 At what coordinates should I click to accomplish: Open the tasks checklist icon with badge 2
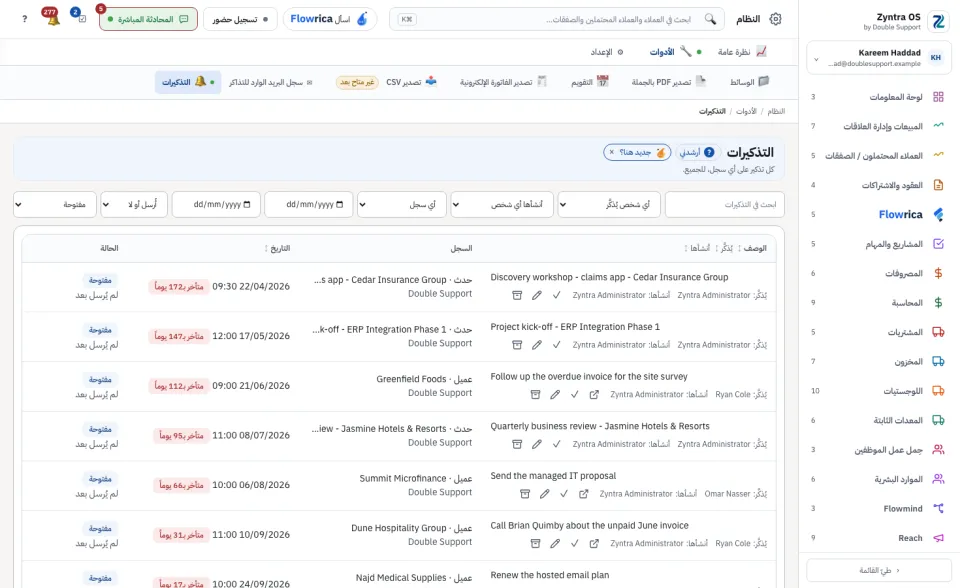(80, 17)
